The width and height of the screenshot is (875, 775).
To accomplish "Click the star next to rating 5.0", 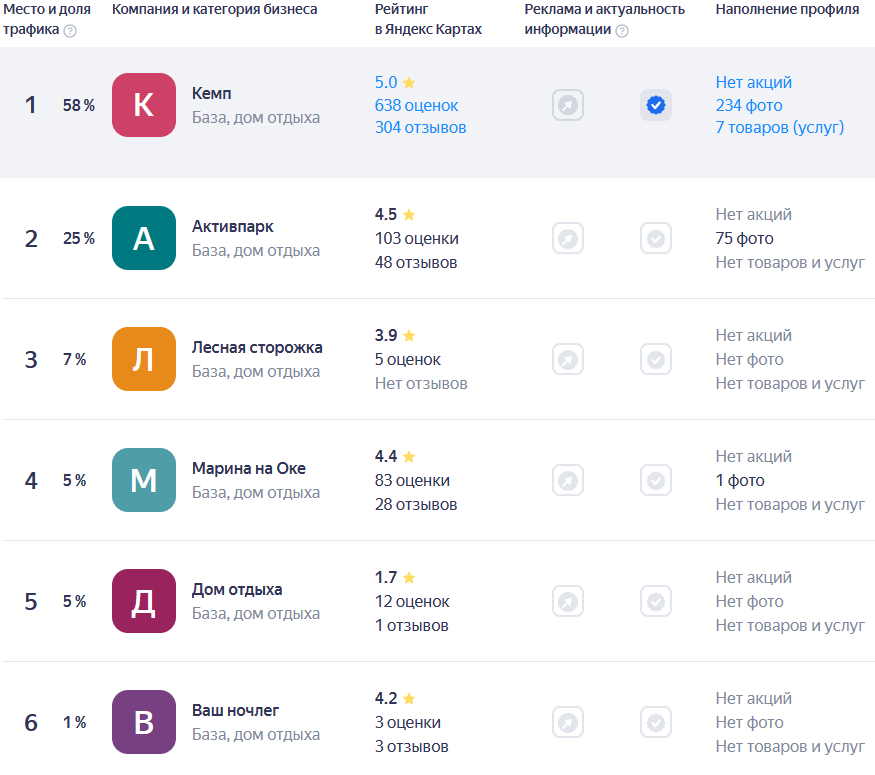I will click(x=409, y=83).
